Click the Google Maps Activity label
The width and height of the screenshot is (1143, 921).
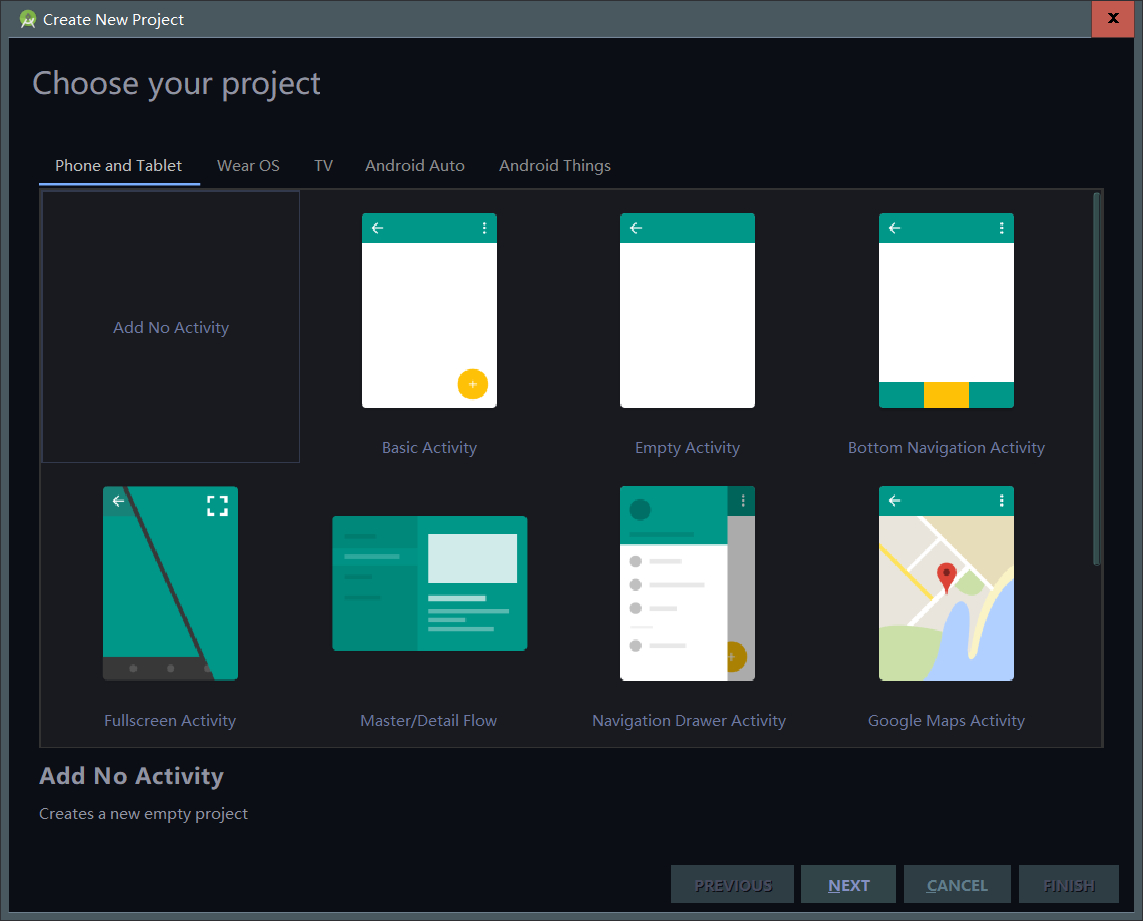[946, 720]
